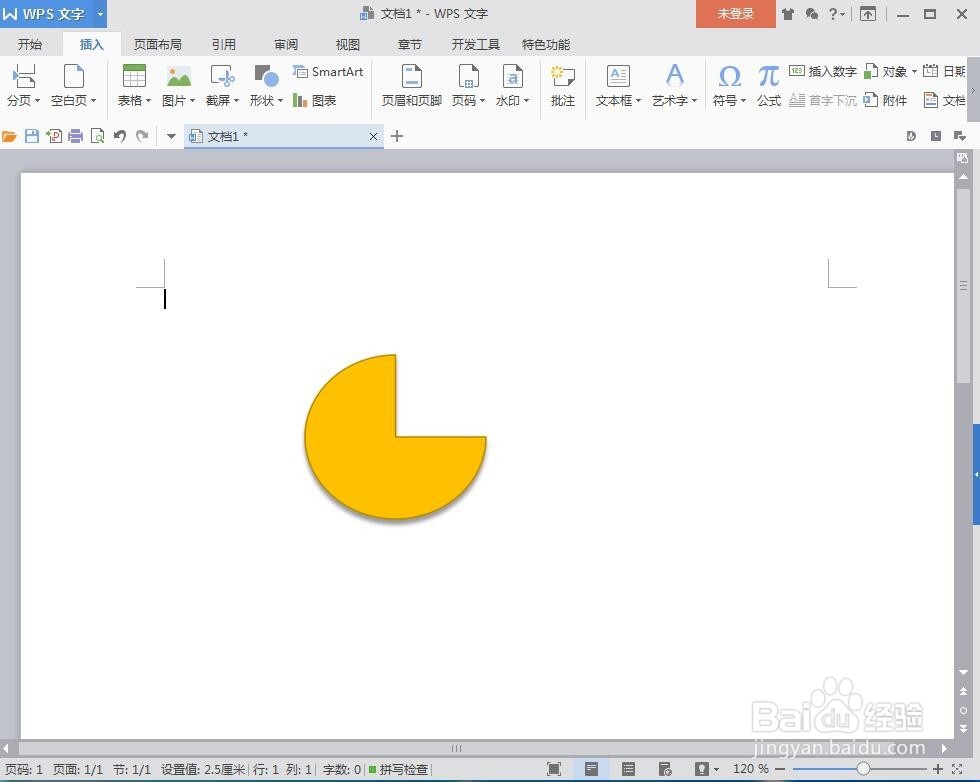Switch to the 视图 tab
980x782 pixels.
coord(348,44)
